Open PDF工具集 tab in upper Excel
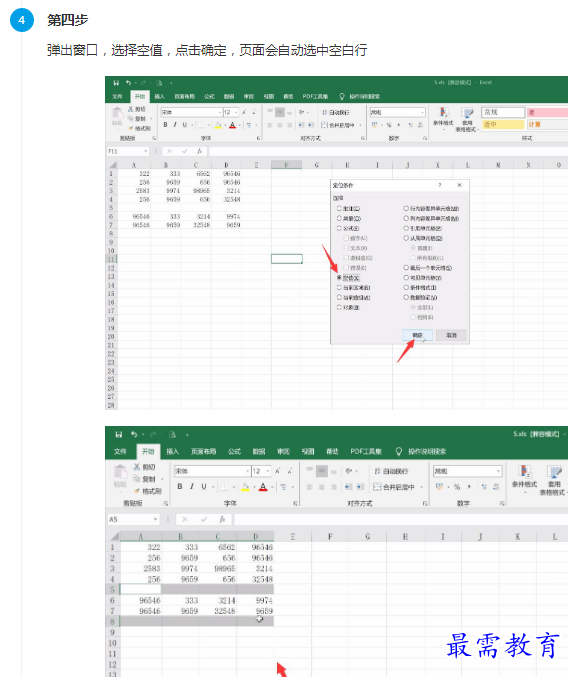 point(315,96)
